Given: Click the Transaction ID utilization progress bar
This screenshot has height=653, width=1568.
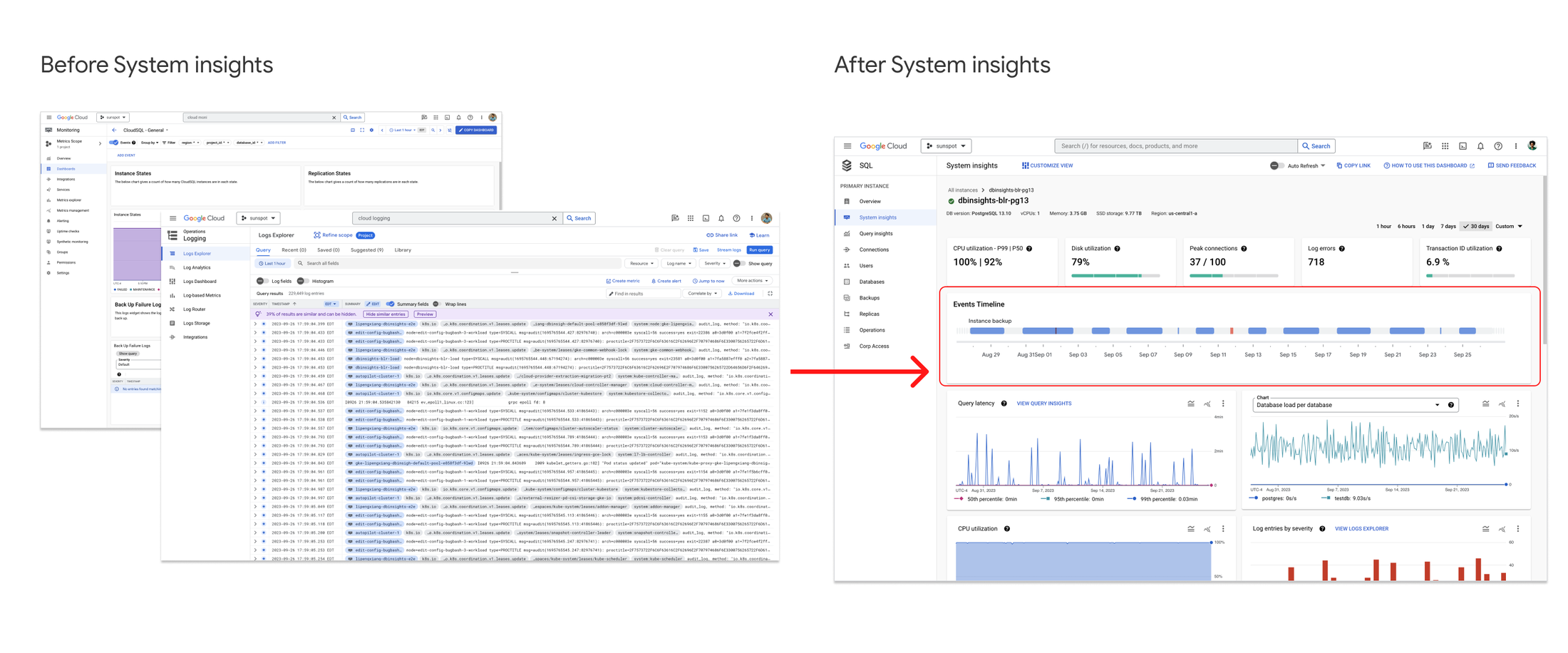Looking at the screenshot, I should tap(1470, 276).
